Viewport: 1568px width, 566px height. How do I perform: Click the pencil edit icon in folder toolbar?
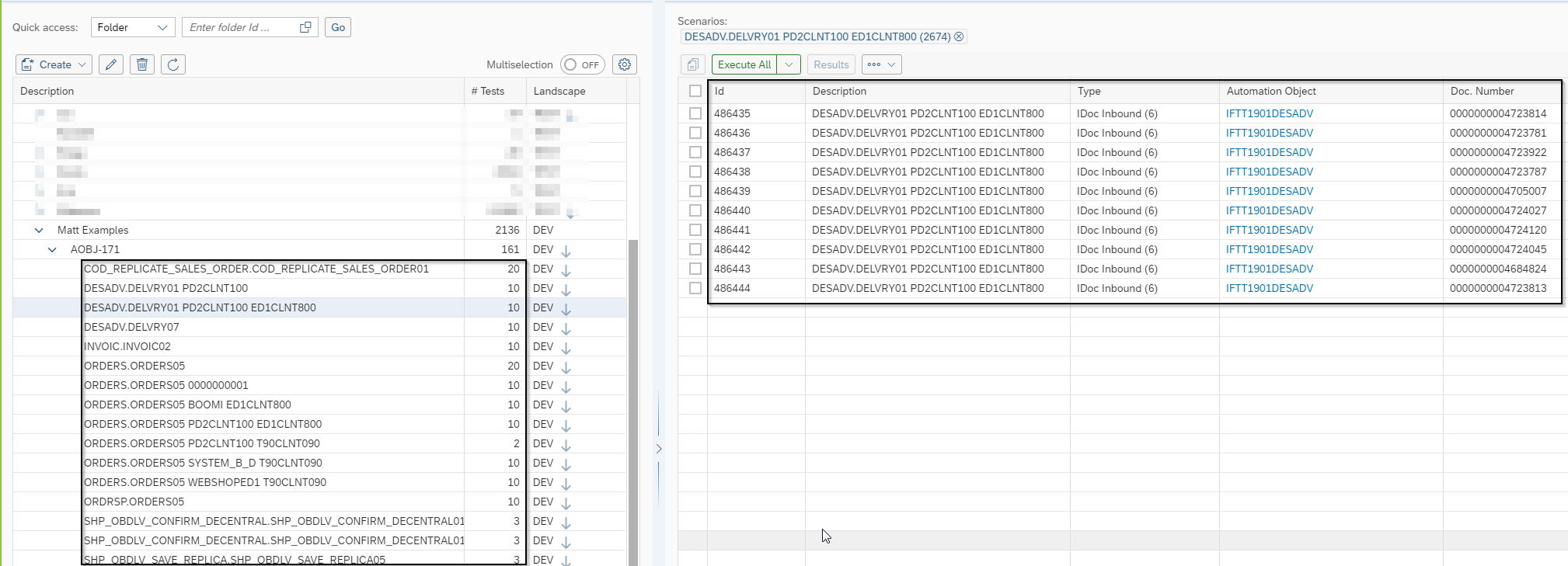[x=111, y=64]
